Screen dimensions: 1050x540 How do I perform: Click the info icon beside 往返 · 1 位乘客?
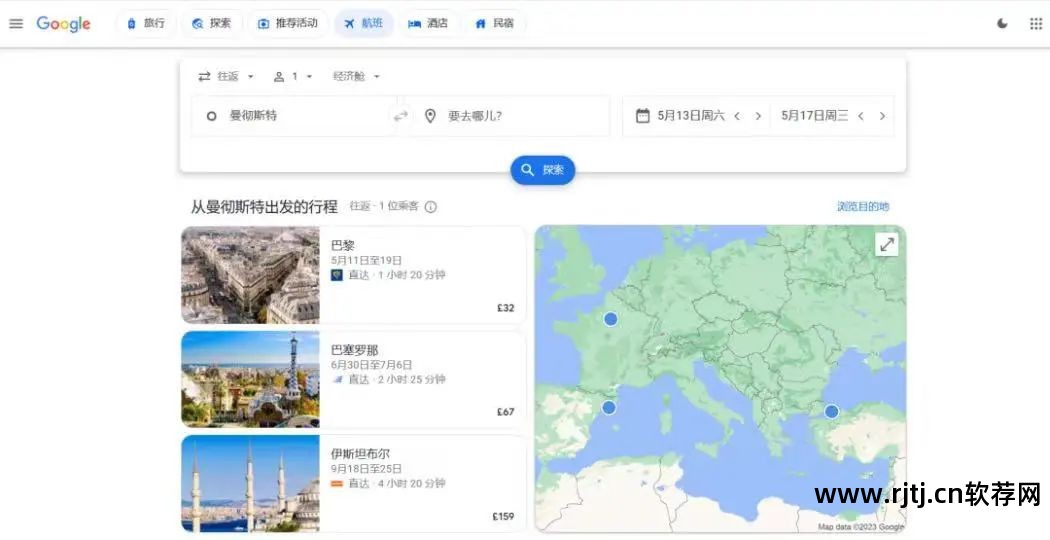(431, 207)
